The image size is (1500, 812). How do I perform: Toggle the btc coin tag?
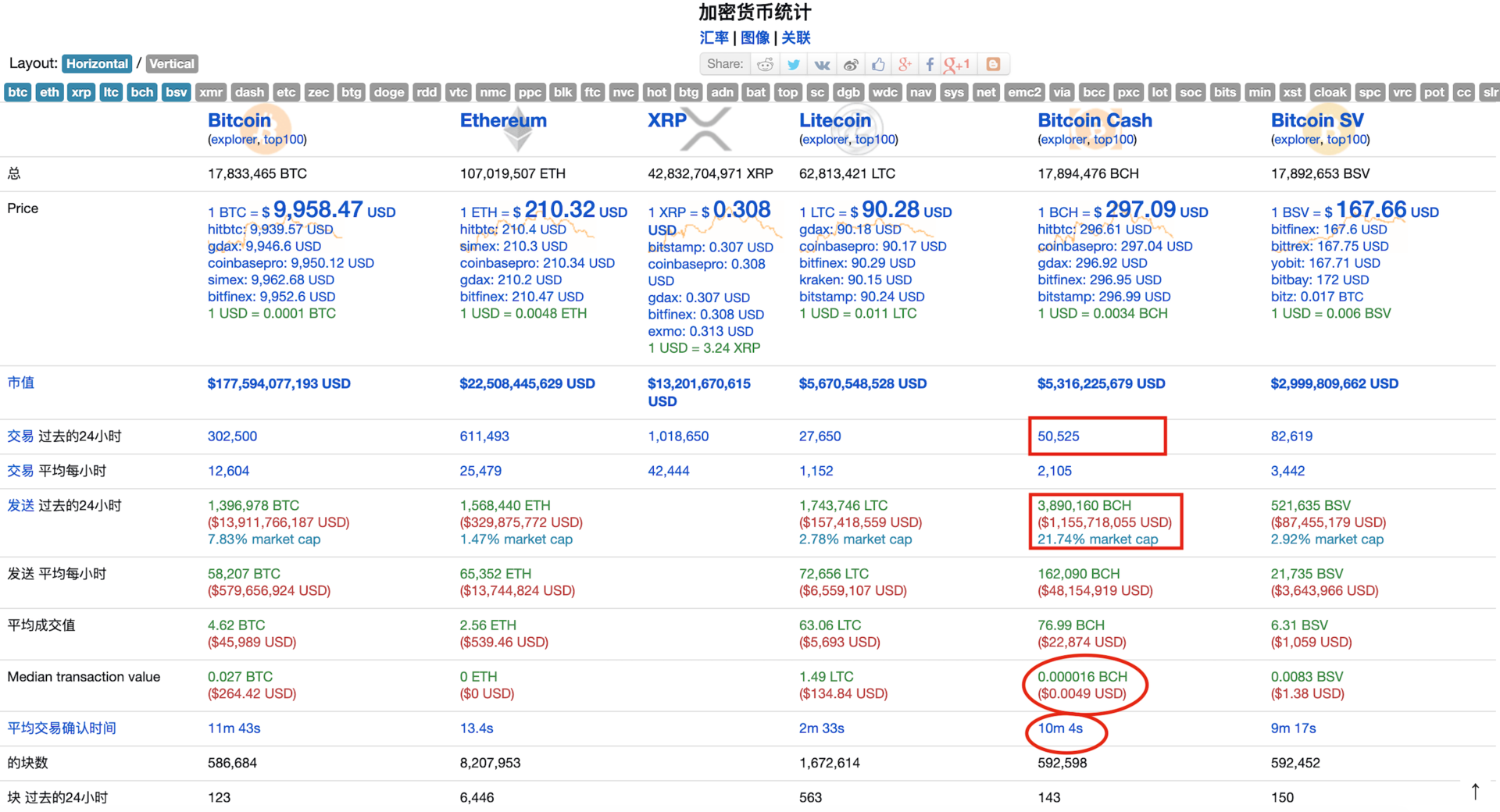[17, 92]
